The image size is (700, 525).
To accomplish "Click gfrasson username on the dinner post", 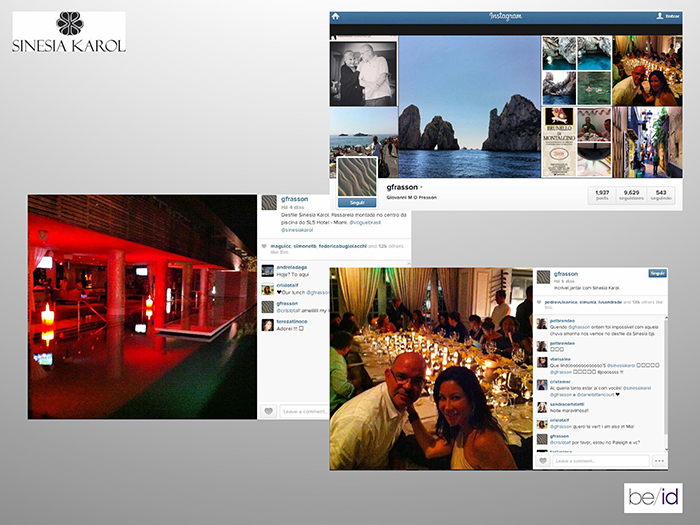I will coord(566,274).
